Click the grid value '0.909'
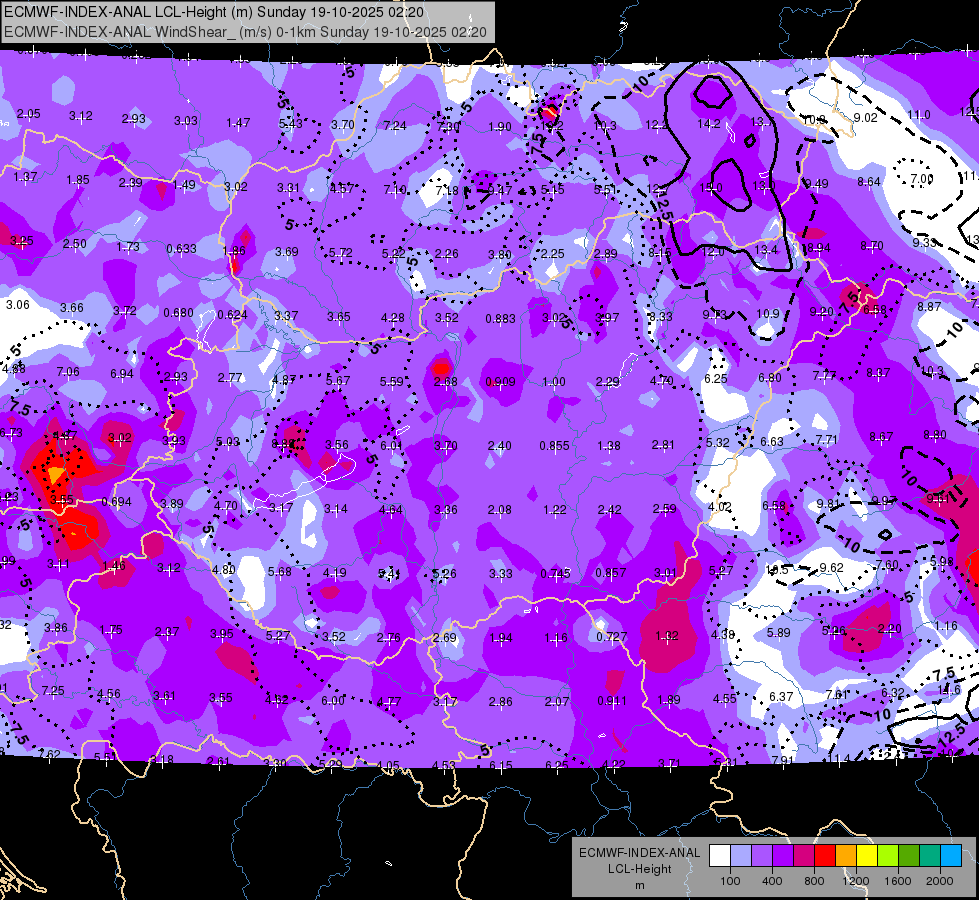Viewport: 979px width, 900px height. click(x=501, y=382)
